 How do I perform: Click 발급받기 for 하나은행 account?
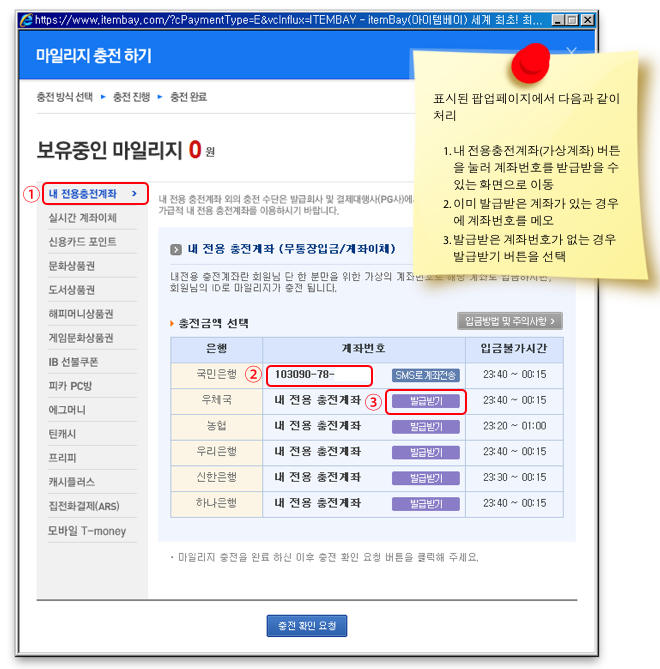tap(426, 504)
